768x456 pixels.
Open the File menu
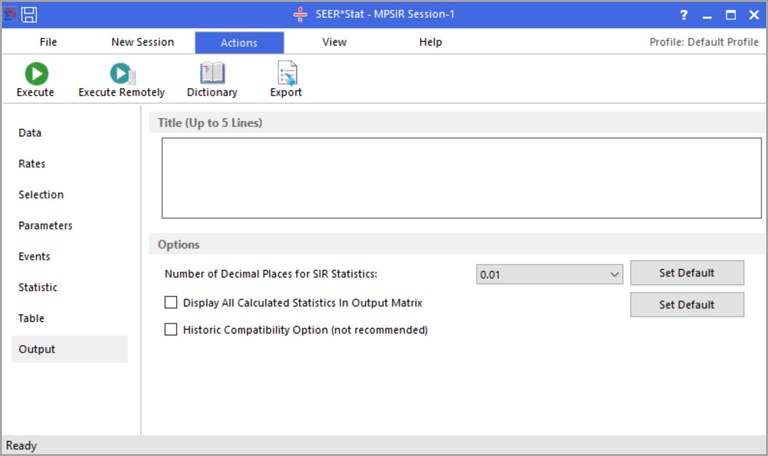[x=48, y=42]
